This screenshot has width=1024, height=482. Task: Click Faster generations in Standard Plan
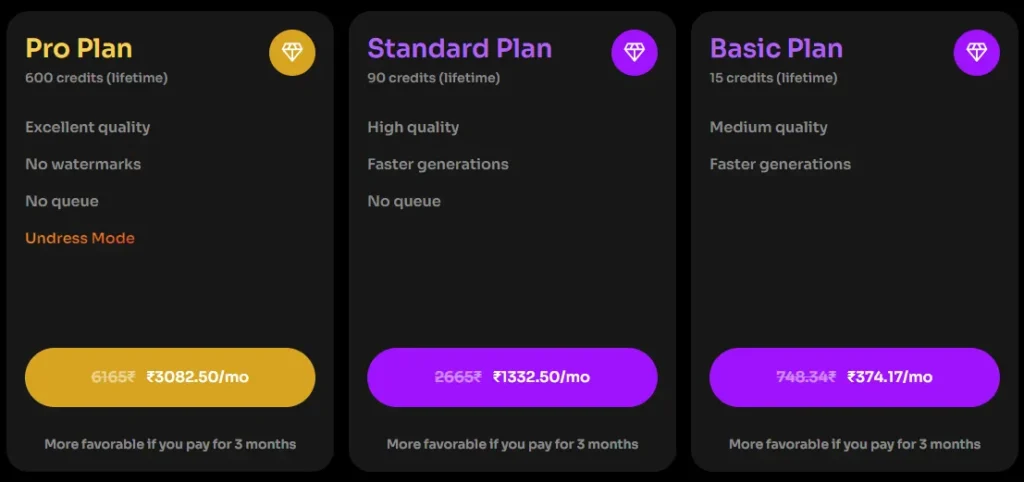pyautogui.click(x=438, y=164)
